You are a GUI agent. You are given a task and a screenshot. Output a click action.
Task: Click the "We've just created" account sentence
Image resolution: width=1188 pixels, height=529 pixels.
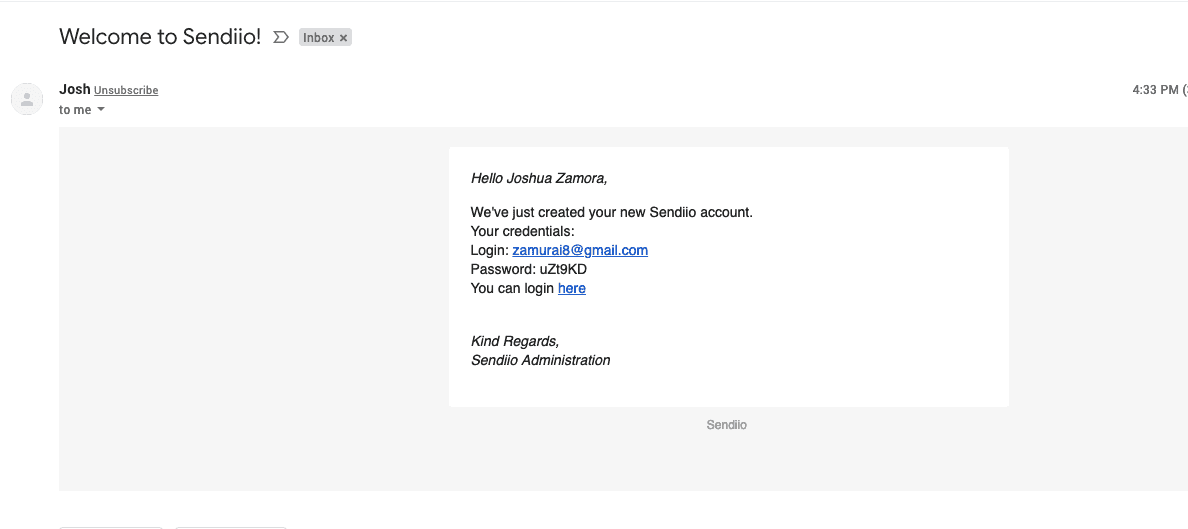(611, 212)
